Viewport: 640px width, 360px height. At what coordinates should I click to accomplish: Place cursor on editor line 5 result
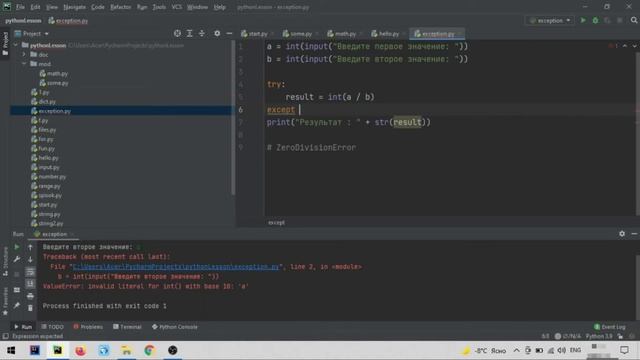[299, 97]
